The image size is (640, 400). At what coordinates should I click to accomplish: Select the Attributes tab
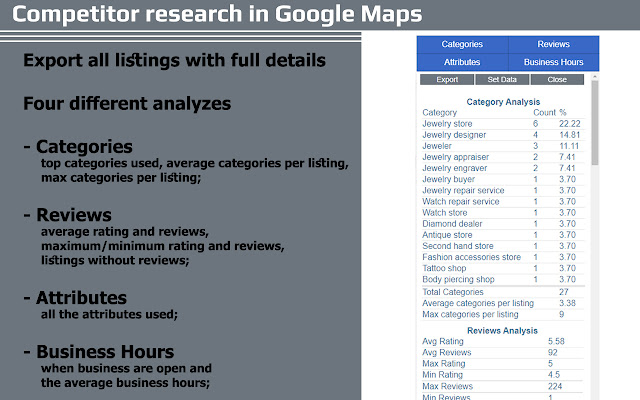pyautogui.click(x=462, y=62)
